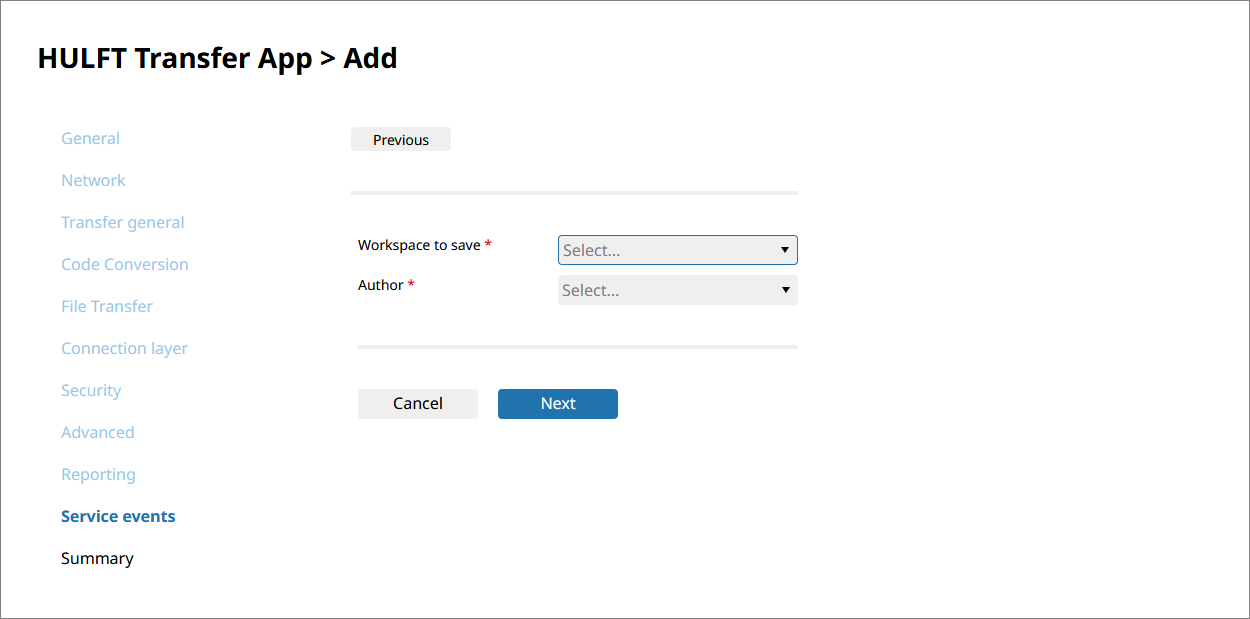Click Select... placeholder in Author field

coord(591,291)
